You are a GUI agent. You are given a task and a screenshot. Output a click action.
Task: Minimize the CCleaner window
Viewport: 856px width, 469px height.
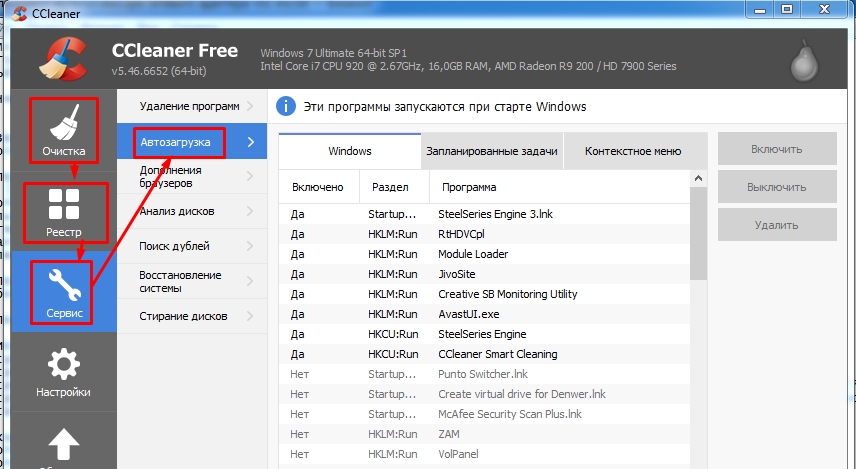click(x=759, y=9)
